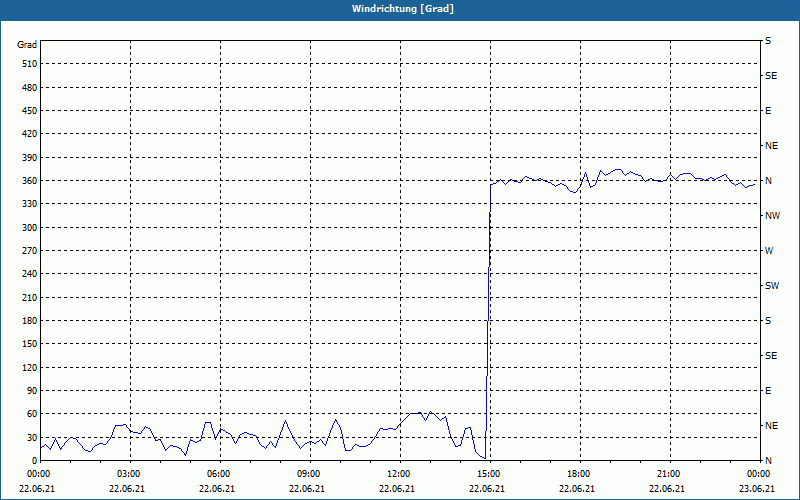Click the N compass label level with 0
The width and height of the screenshot is (800, 500).
click(x=768, y=461)
